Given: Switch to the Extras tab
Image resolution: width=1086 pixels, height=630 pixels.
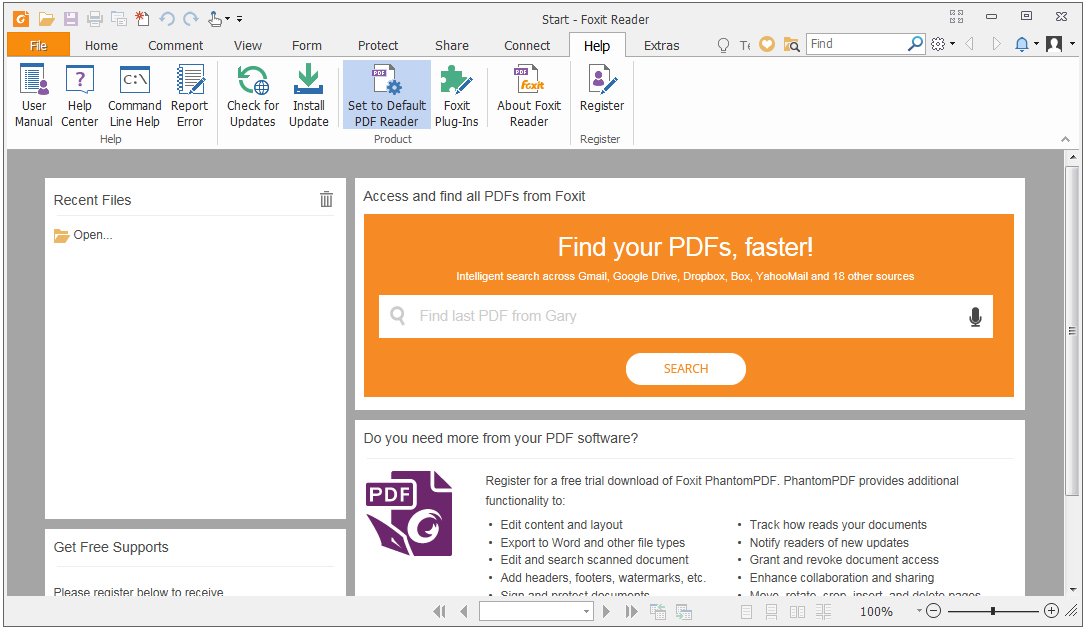Looking at the screenshot, I should [661, 46].
